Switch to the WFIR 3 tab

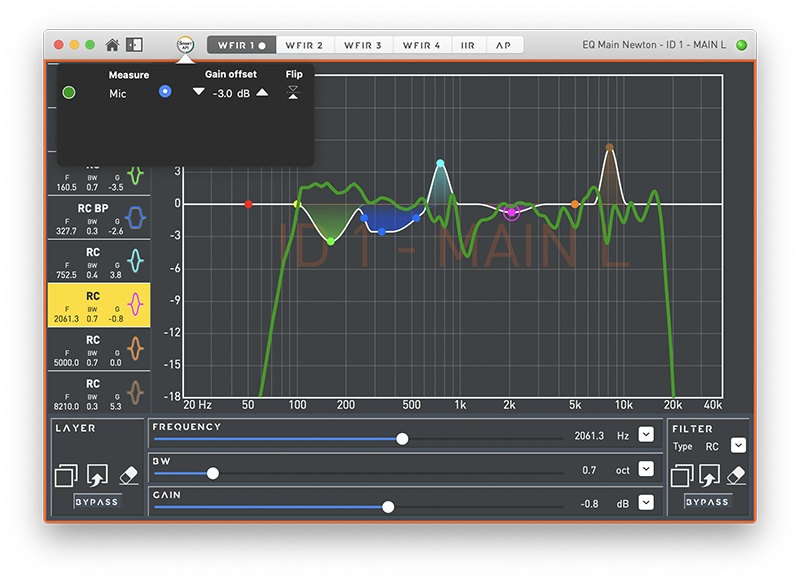pyautogui.click(x=363, y=45)
